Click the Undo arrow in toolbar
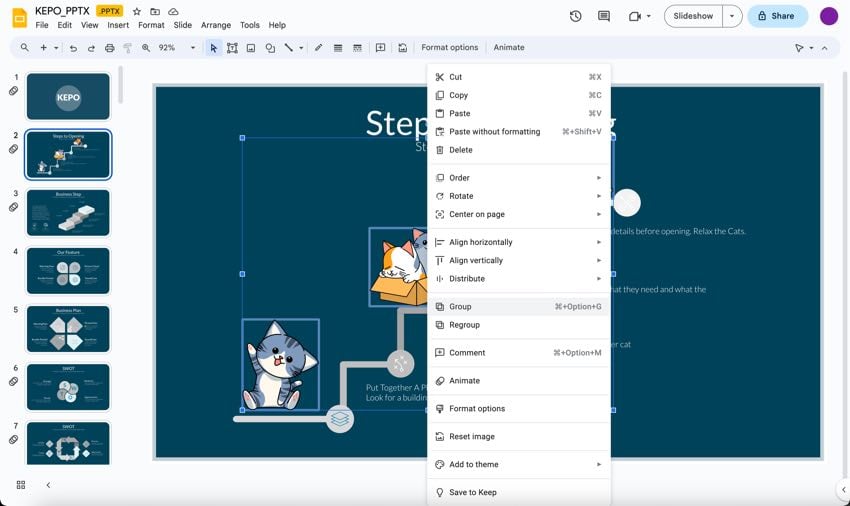 [x=73, y=48]
